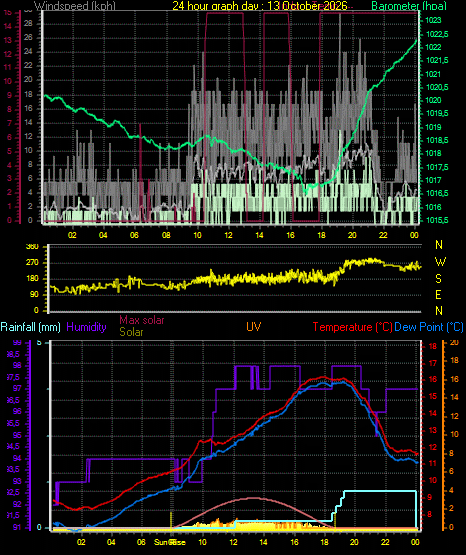The height and width of the screenshot is (555, 466).
Task: Click the orange '20' UV axis value
Action: 454,342
